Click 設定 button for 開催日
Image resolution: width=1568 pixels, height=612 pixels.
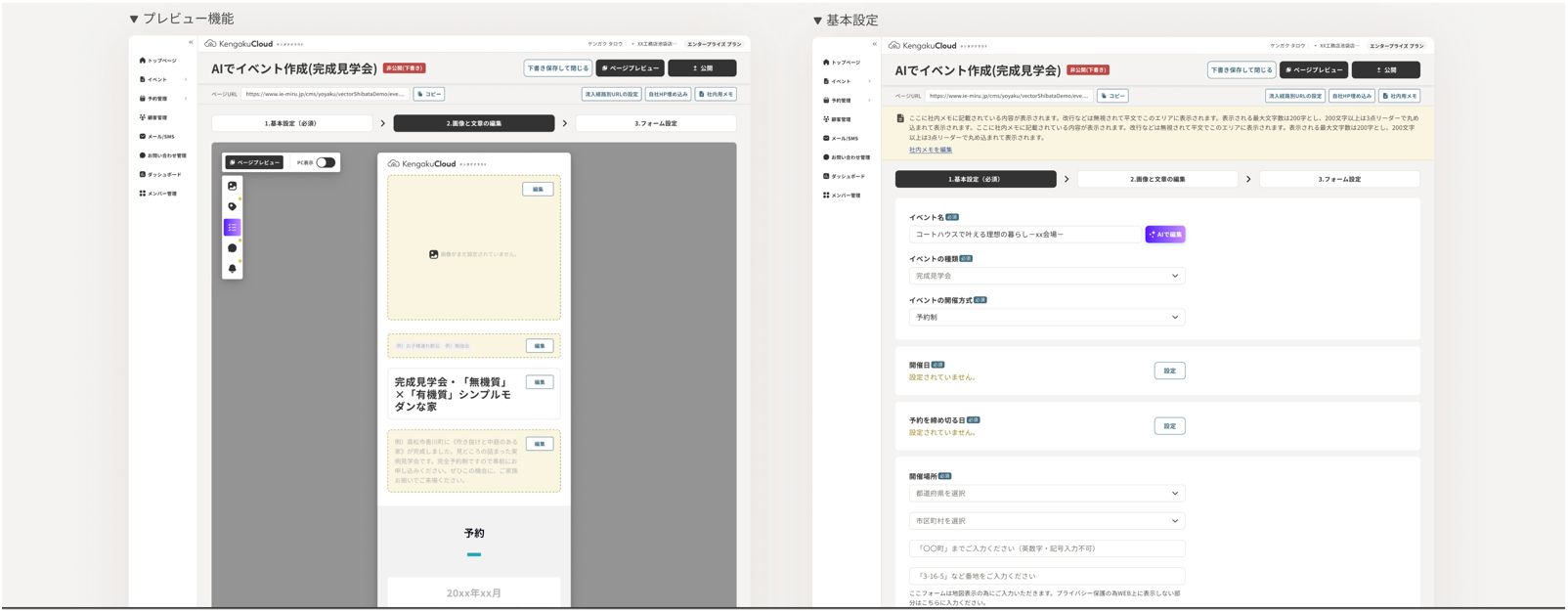(x=1169, y=371)
